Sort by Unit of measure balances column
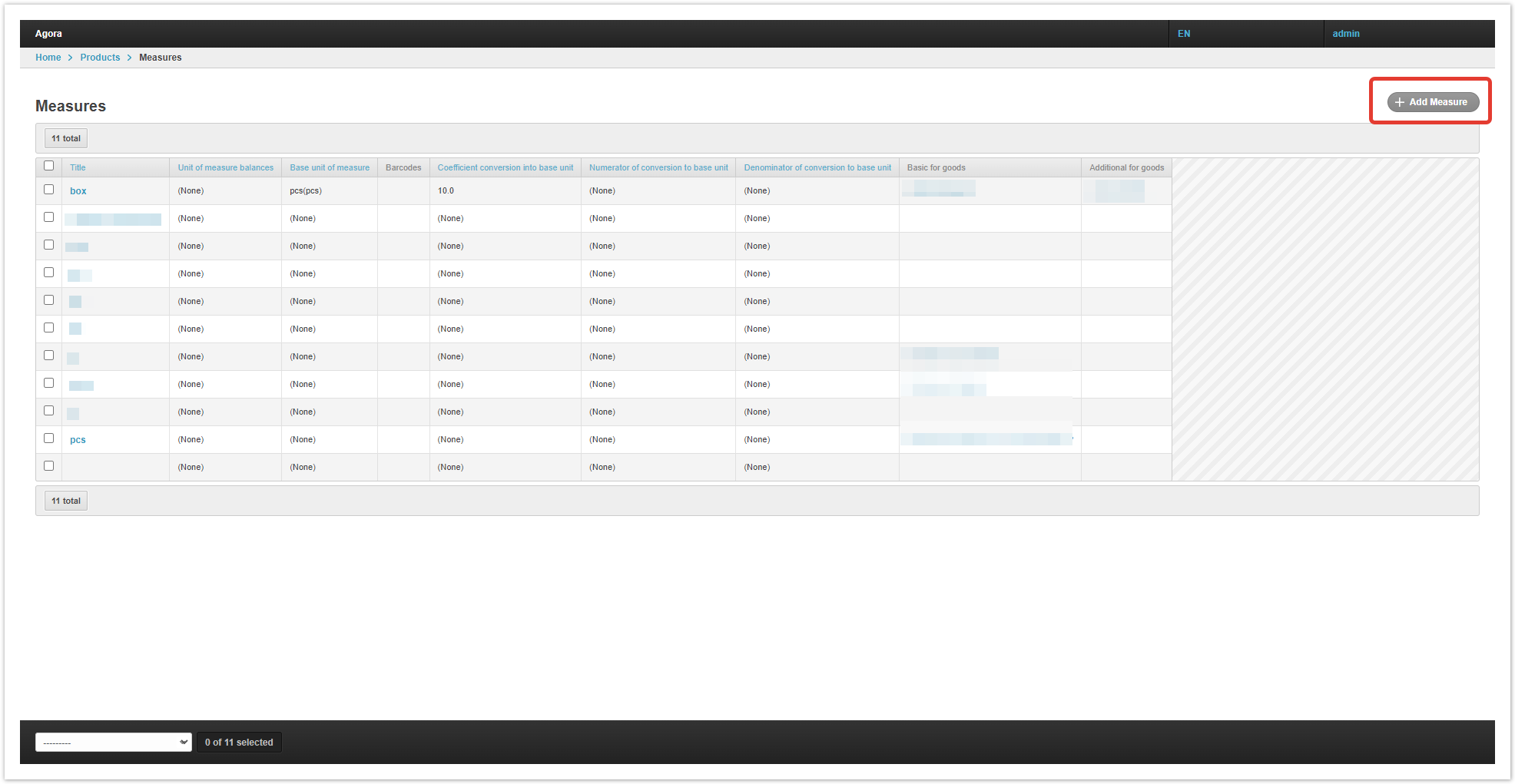This screenshot has height=784, width=1515. [225, 167]
